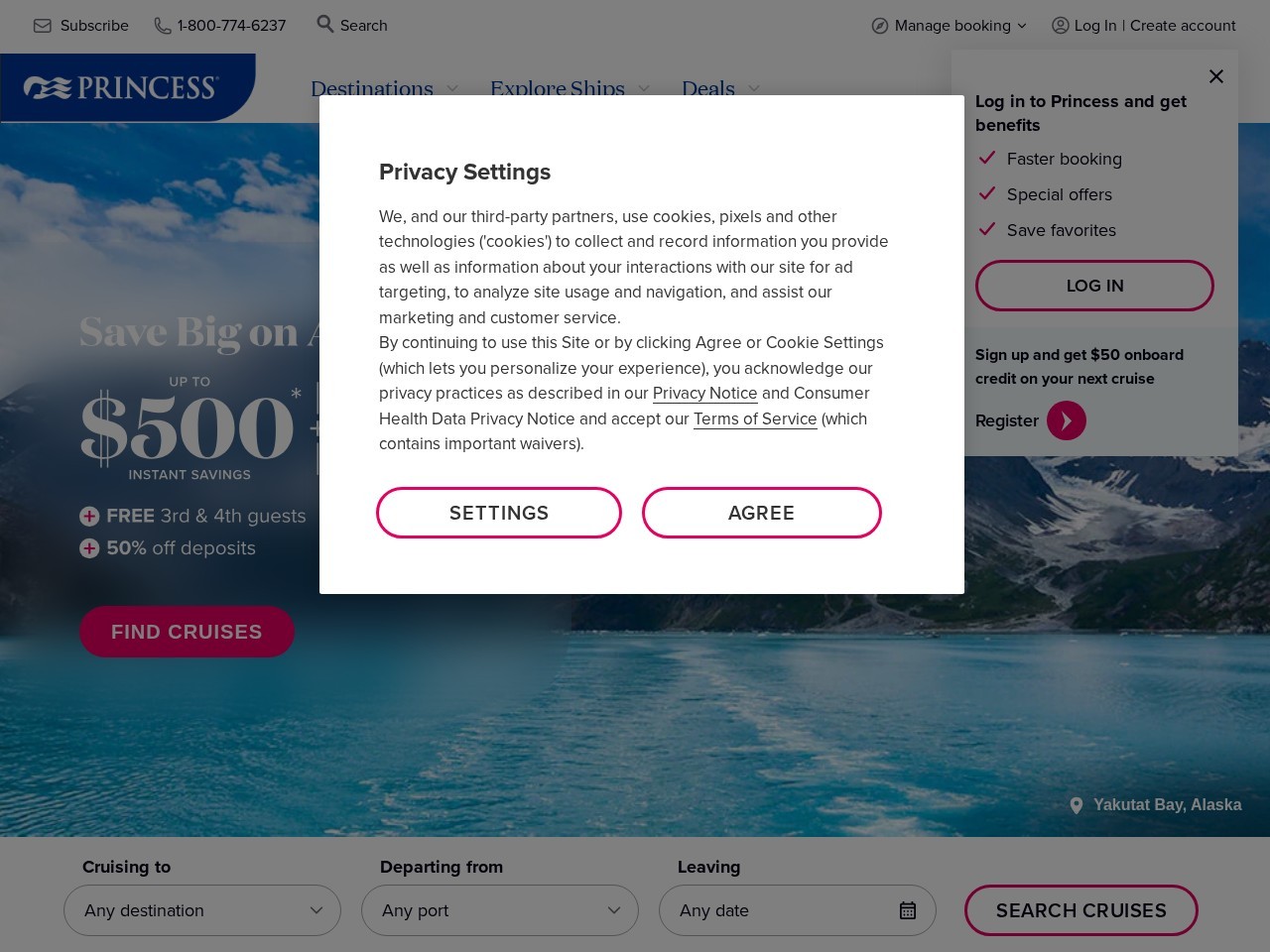This screenshot has height=952, width=1270.
Task: Close the login benefits panel
Action: pyautogui.click(x=1216, y=76)
